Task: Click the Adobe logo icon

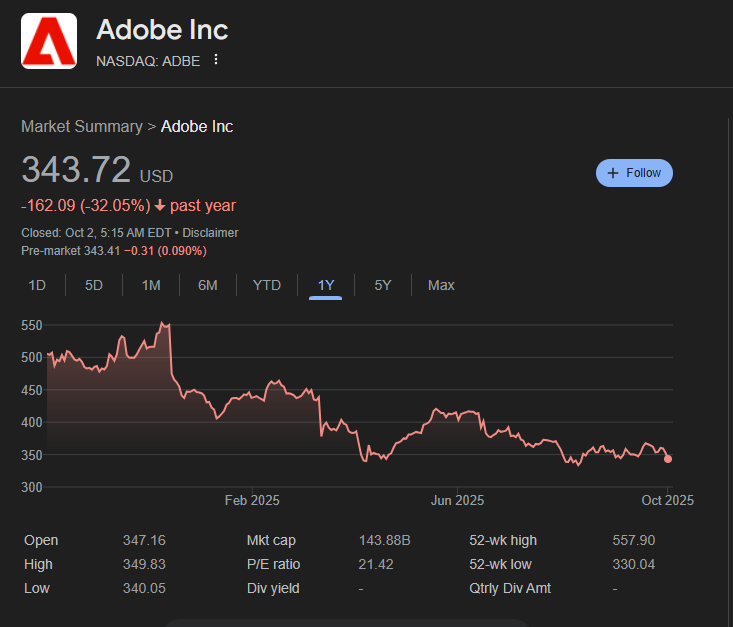Action: pos(49,41)
